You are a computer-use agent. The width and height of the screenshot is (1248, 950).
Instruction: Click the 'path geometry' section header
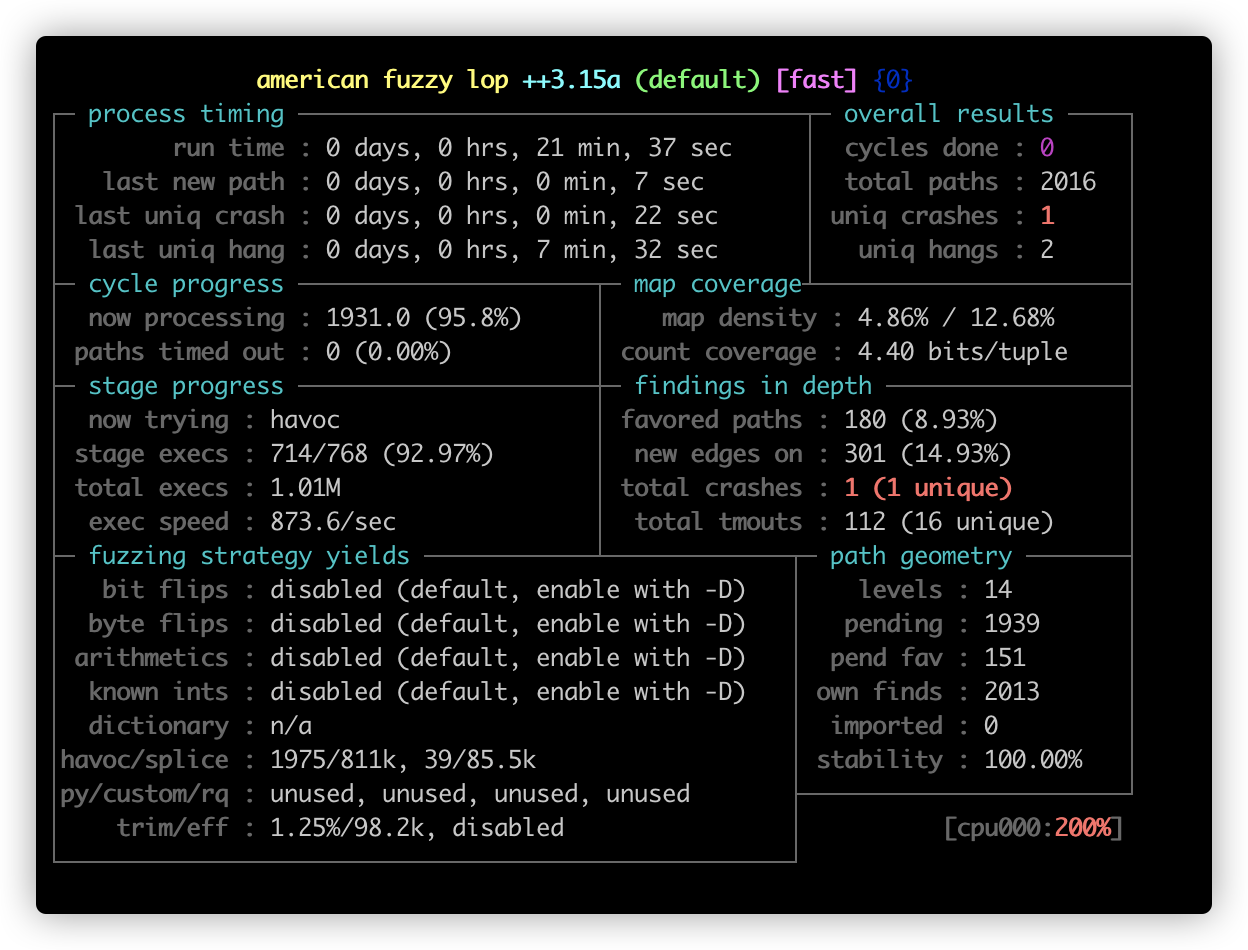pos(921,556)
